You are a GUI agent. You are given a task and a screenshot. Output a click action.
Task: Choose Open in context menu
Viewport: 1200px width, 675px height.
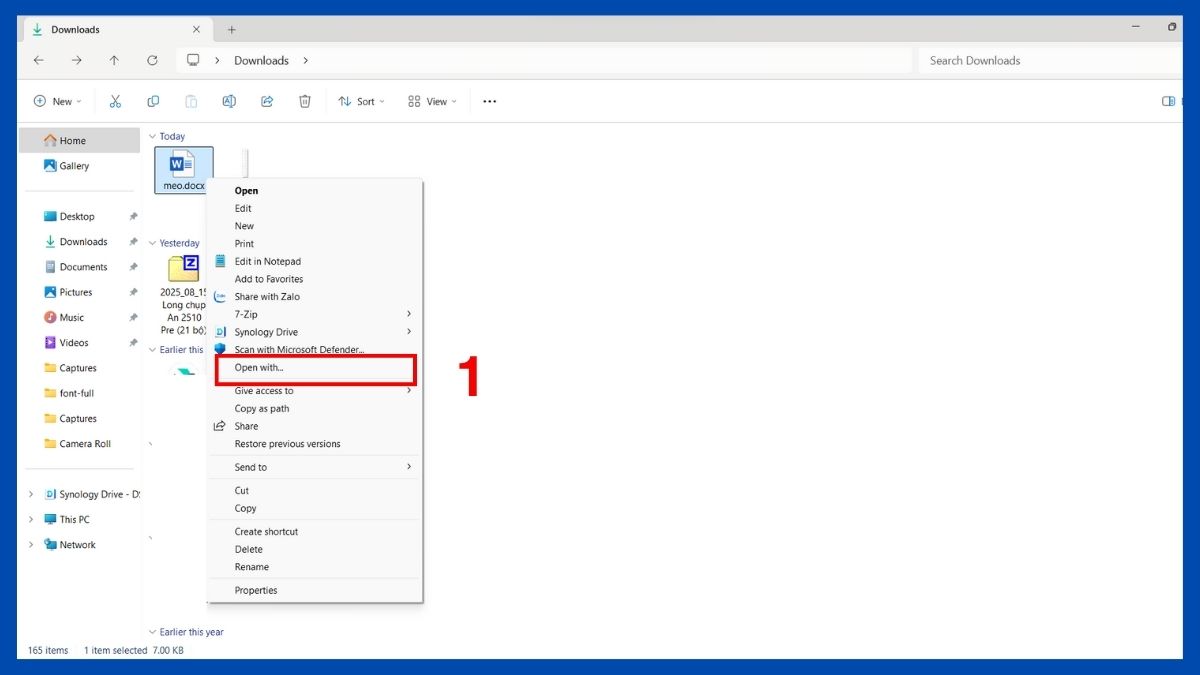pos(315,191)
